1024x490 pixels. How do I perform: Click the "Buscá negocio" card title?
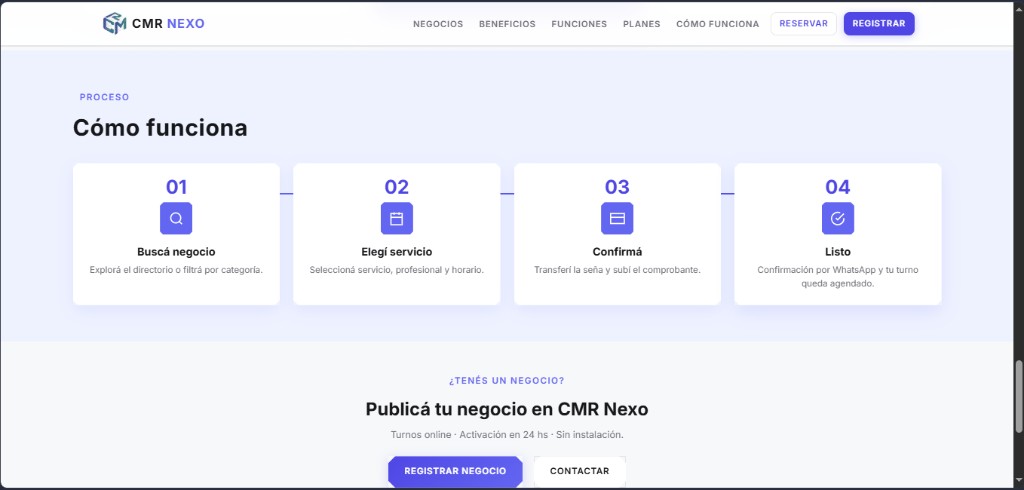coord(176,252)
